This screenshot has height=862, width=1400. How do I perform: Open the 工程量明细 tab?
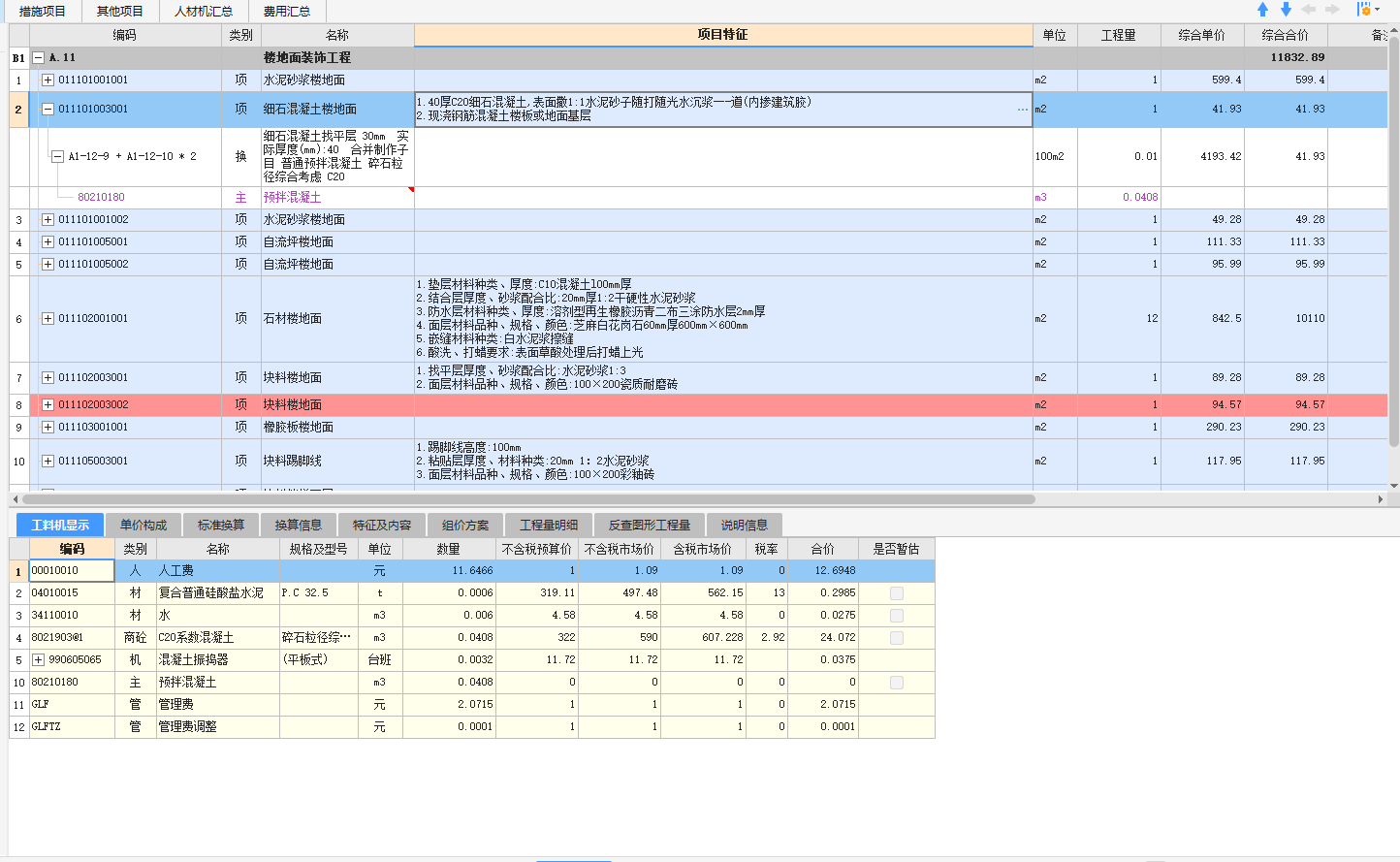[x=549, y=525]
